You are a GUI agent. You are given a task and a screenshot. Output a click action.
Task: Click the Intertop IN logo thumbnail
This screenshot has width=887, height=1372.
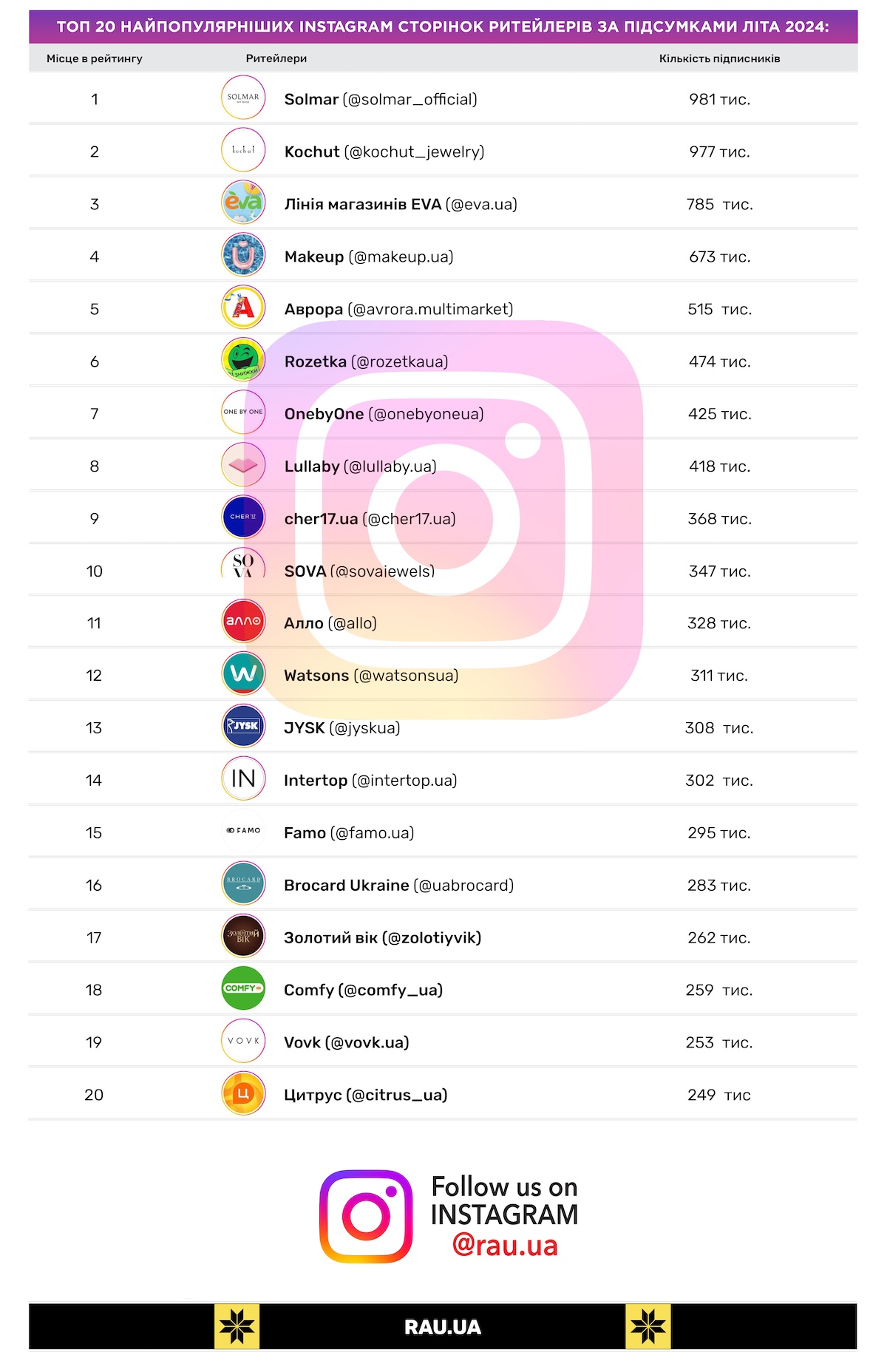[x=243, y=778]
